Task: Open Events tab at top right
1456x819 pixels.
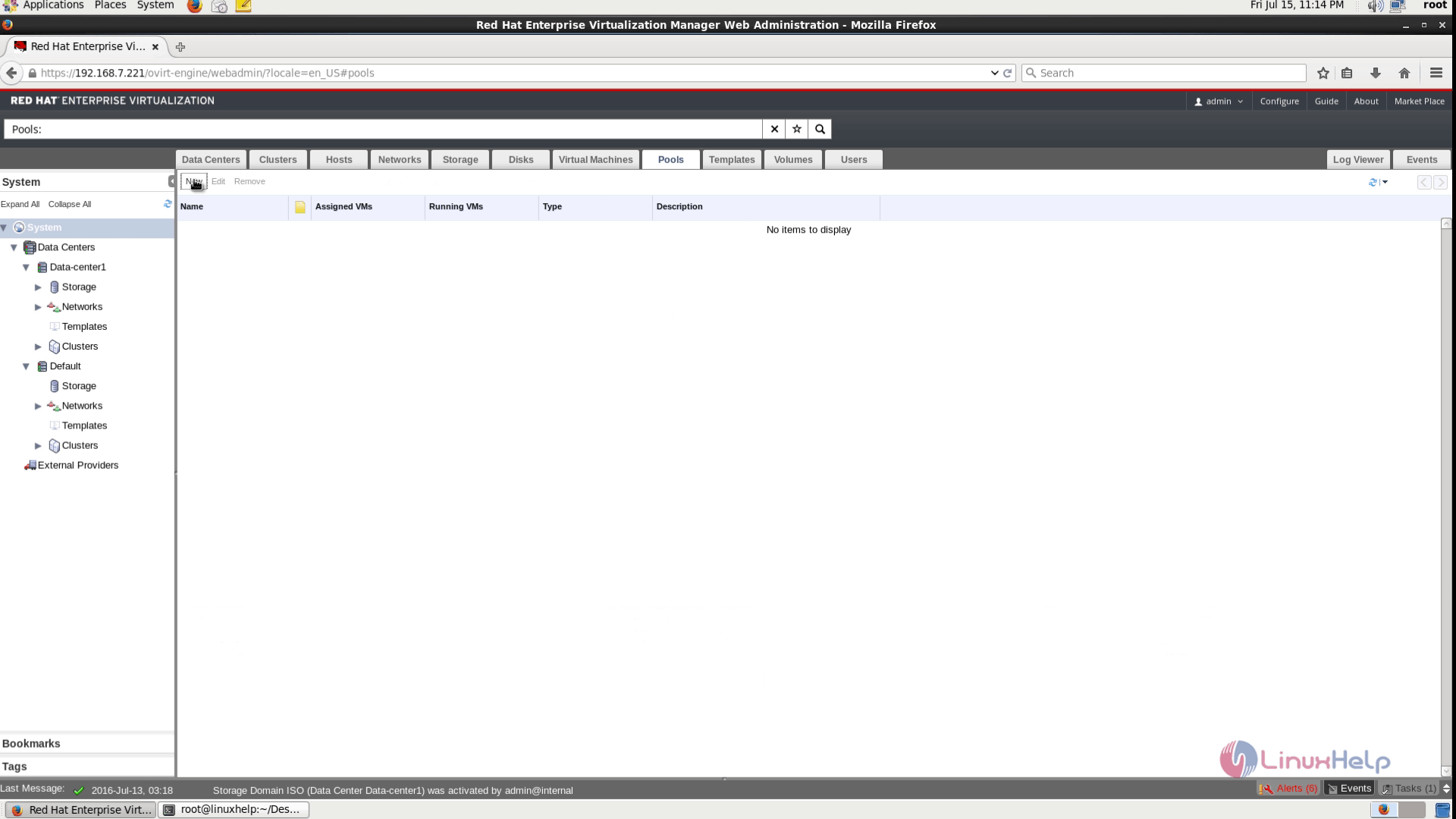Action: [x=1422, y=159]
